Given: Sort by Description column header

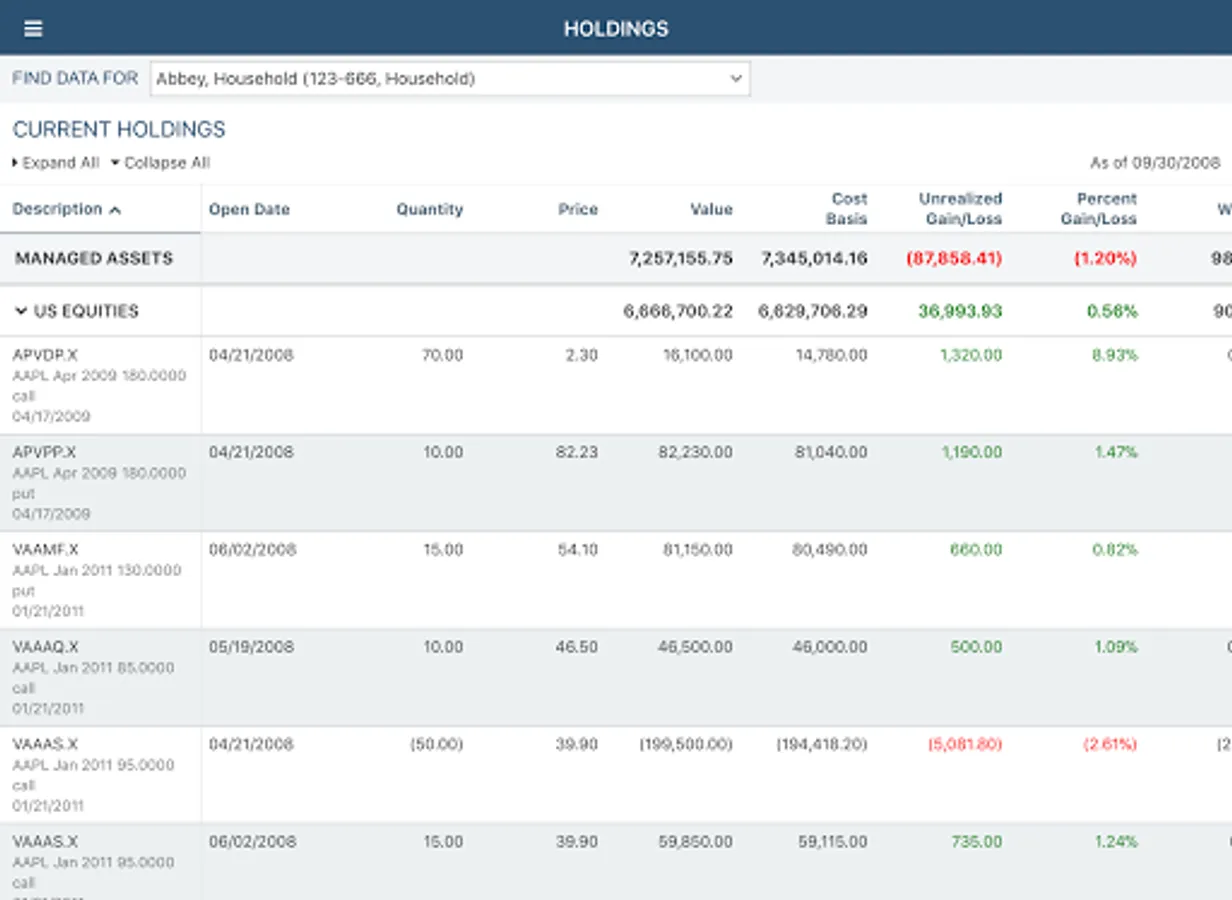Looking at the screenshot, I should pos(57,209).
